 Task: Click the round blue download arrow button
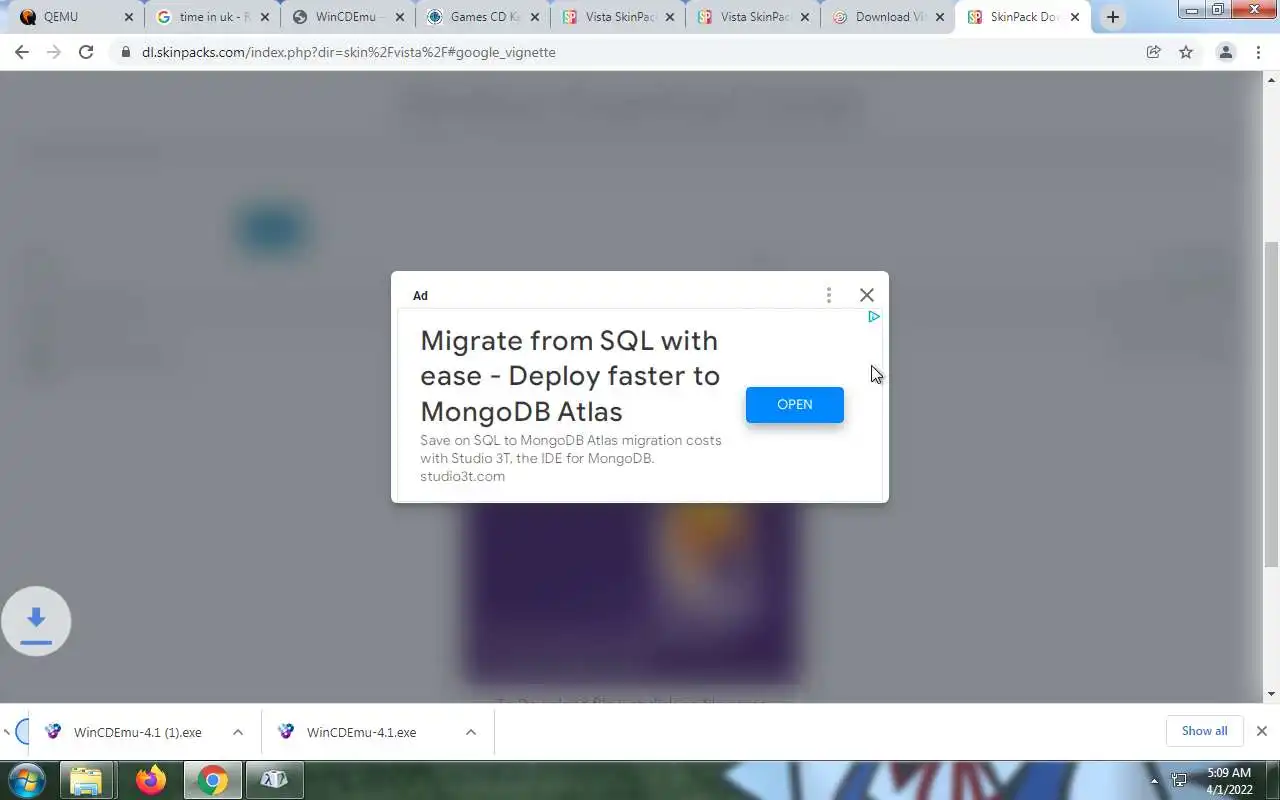coord(36,621)
